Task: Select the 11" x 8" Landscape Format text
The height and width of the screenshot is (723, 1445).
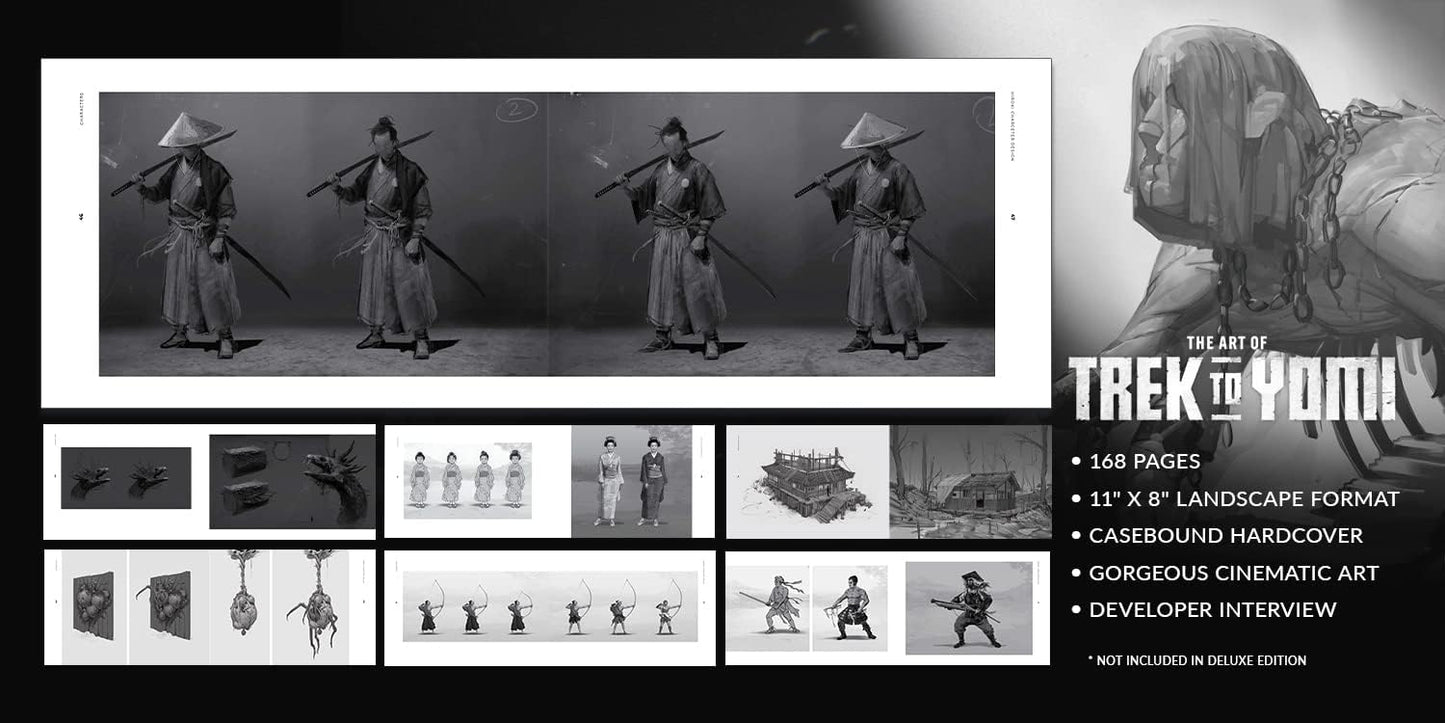Action: click(x=1243, y=498)
